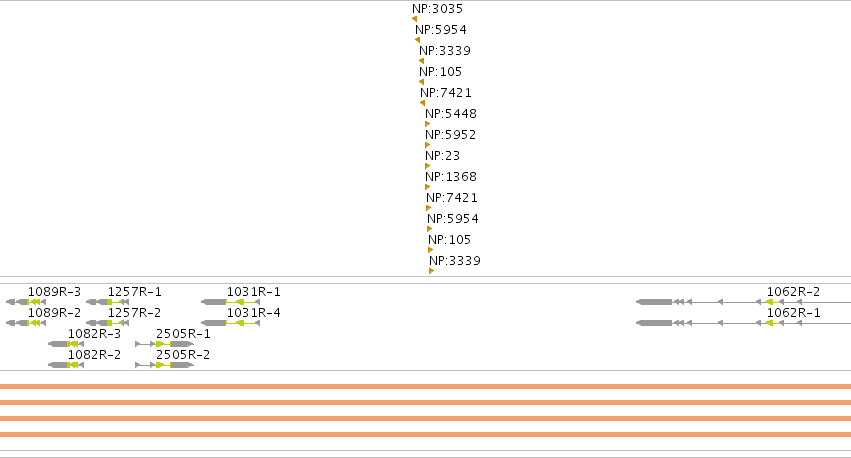Click the 1257R-2 transcript label
Image resolution: width=851 pixels, height=458 pixels.
pyautogui.click(x=135, y=313)
